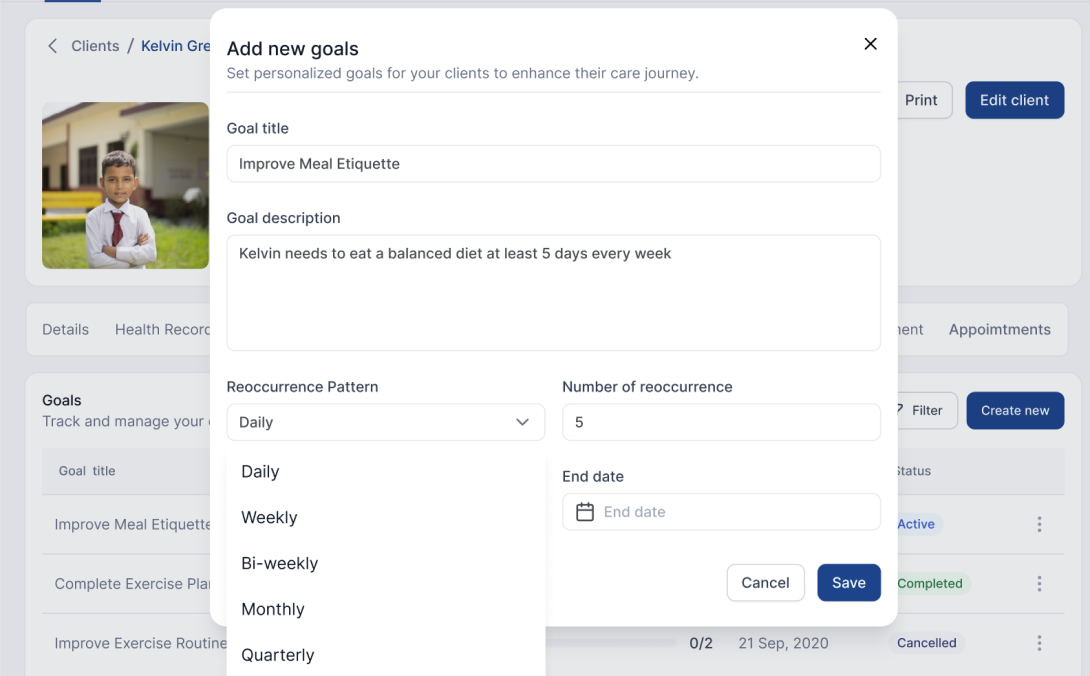Open options menu for Cancelled goal row

pyautogui.click(x=1039, y=643)
